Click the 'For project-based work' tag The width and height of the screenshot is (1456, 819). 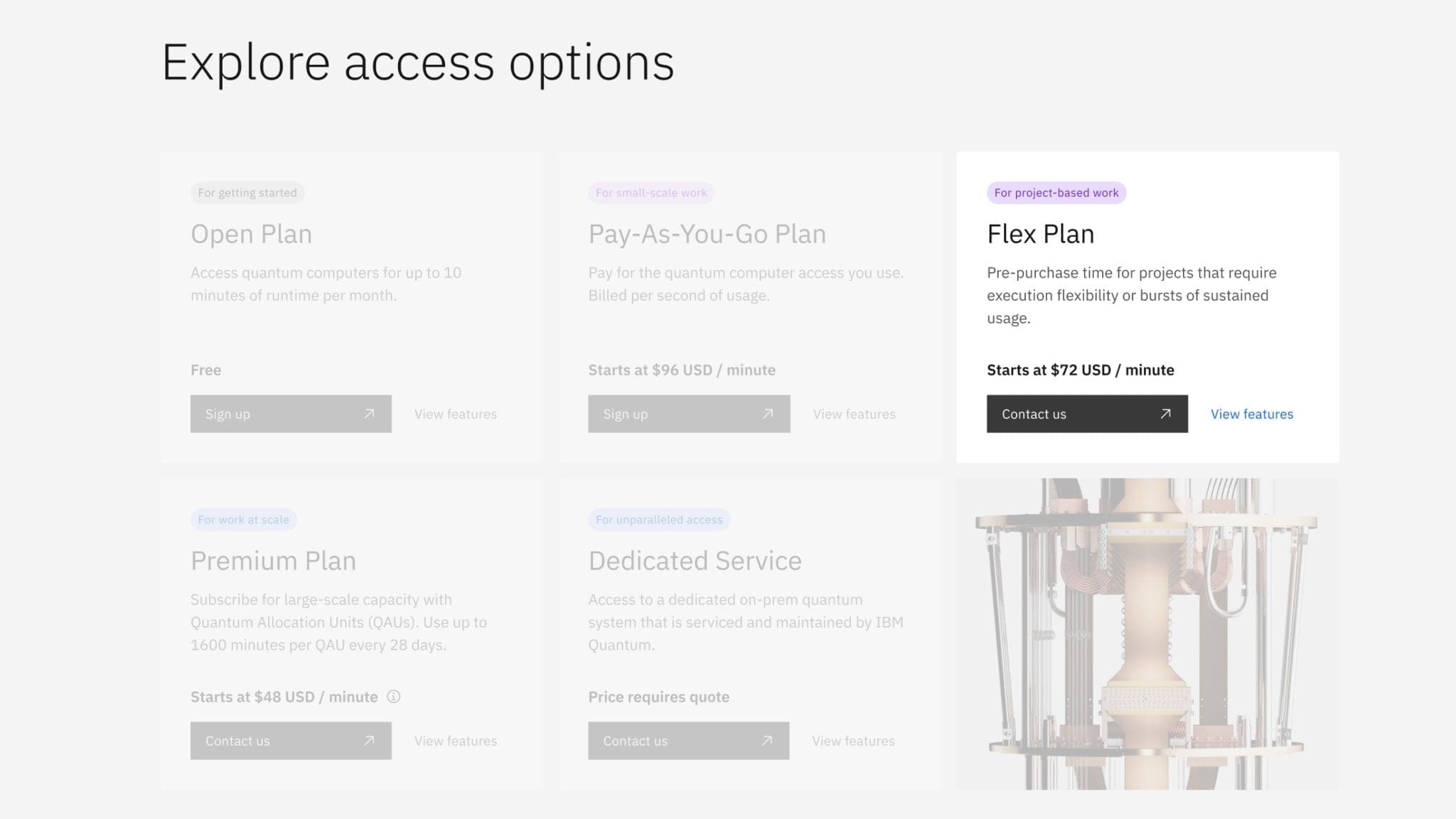pyautogui.click(x=1056, y=193)
